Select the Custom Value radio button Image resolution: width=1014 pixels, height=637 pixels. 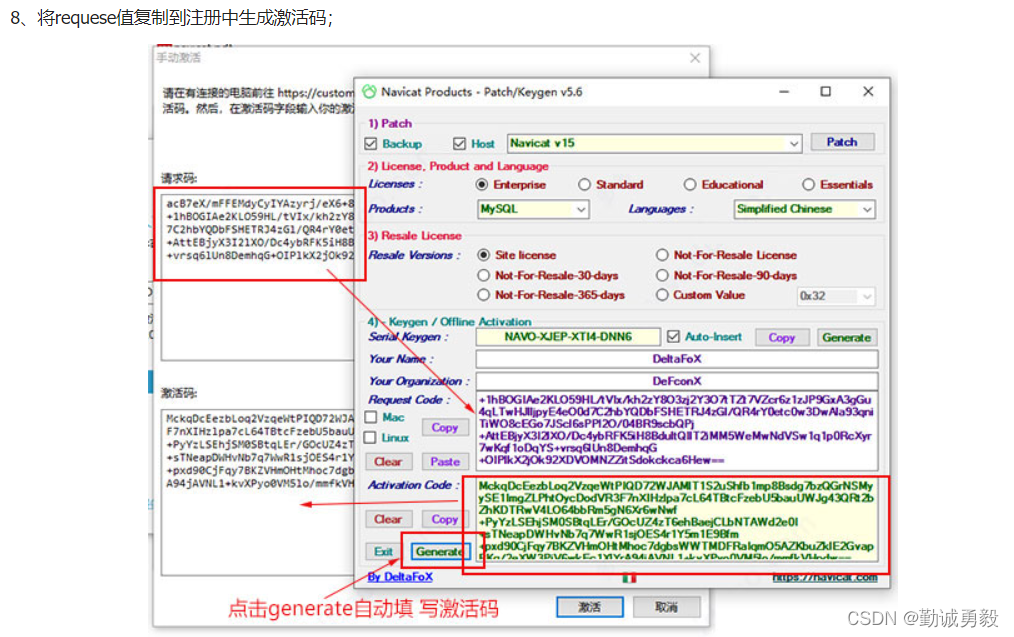(x=662, y=295)
